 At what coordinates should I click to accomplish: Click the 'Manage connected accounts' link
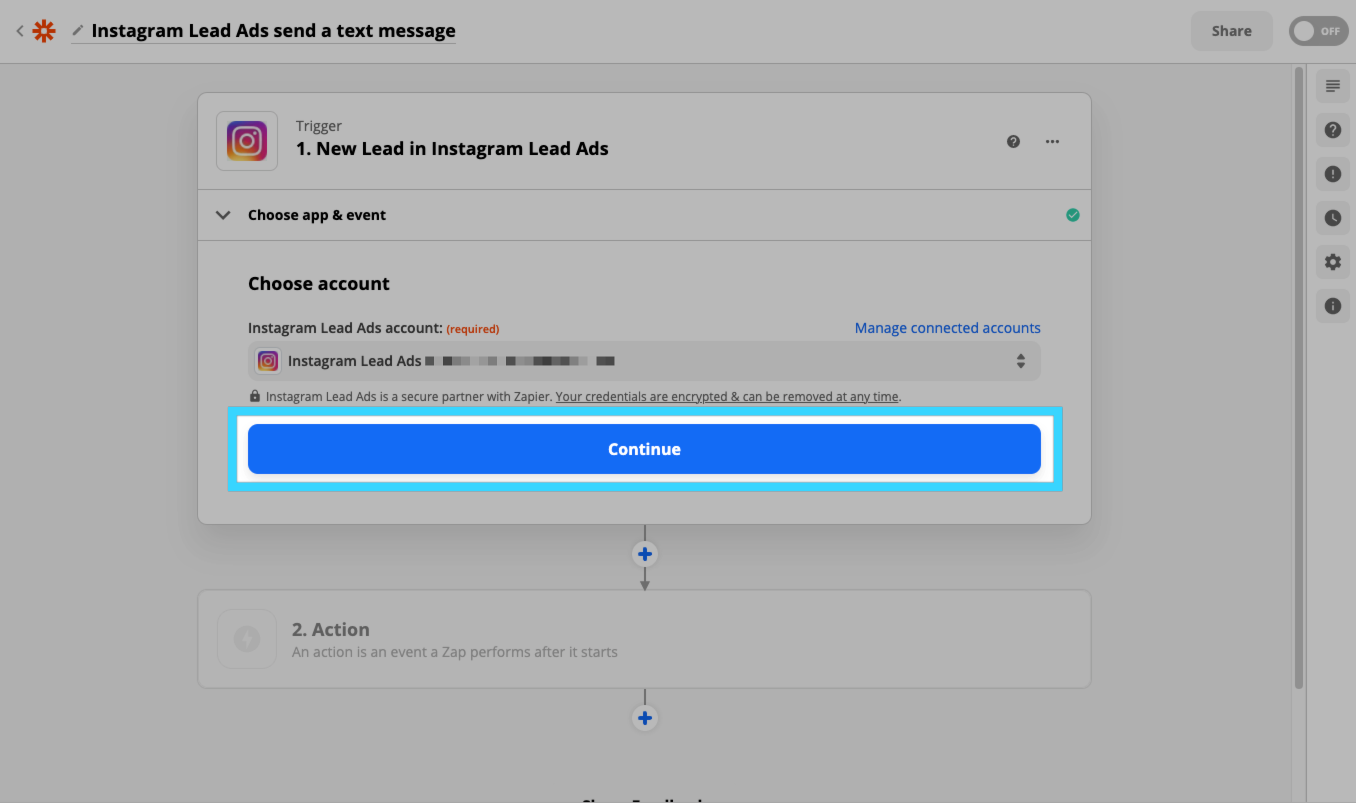tap(947, 328)
